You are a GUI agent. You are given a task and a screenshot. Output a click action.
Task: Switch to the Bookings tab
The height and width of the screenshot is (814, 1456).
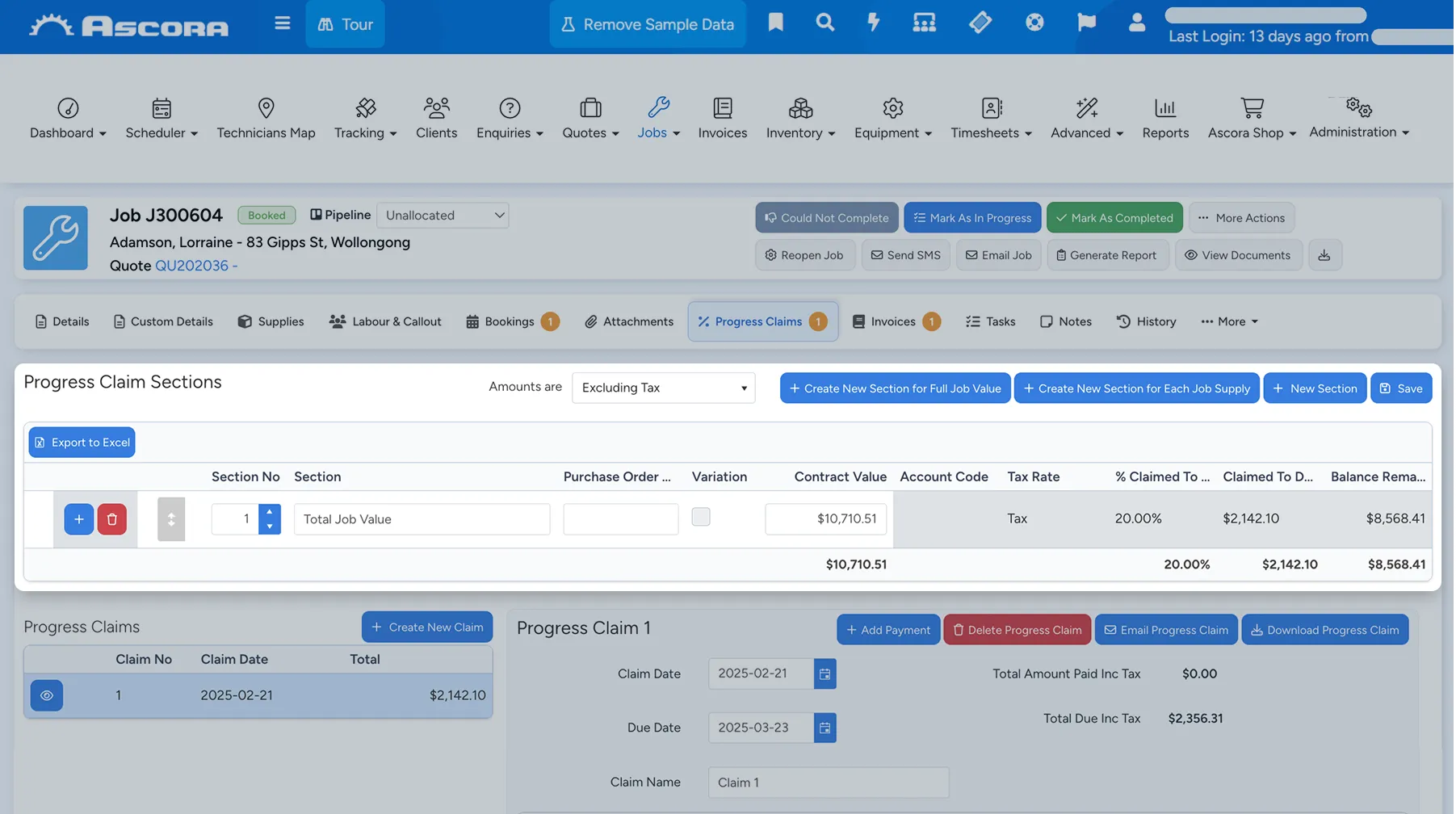click(512, 321)
